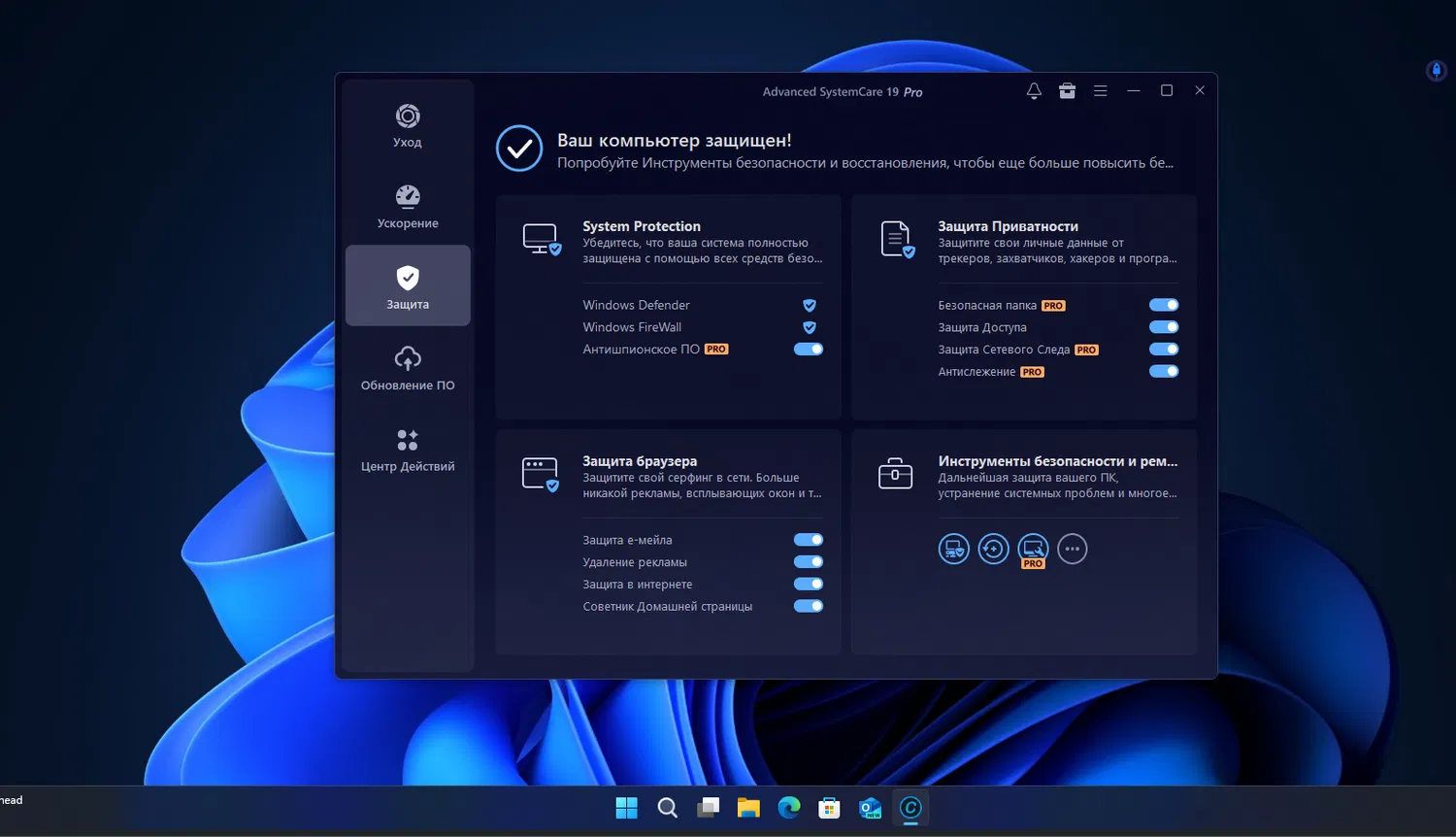Viewport: 1456px width, 837px height.
Task: Open the Уход section in the sidebar
Action: click(407, 123)
